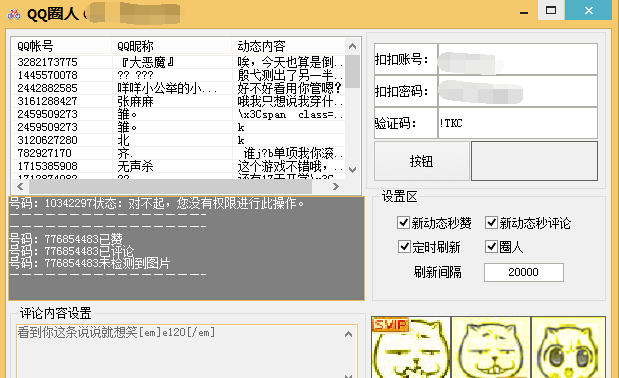Click the list's scroll up arrow
This screenshot has width=619, height=378.
point(353,47)
